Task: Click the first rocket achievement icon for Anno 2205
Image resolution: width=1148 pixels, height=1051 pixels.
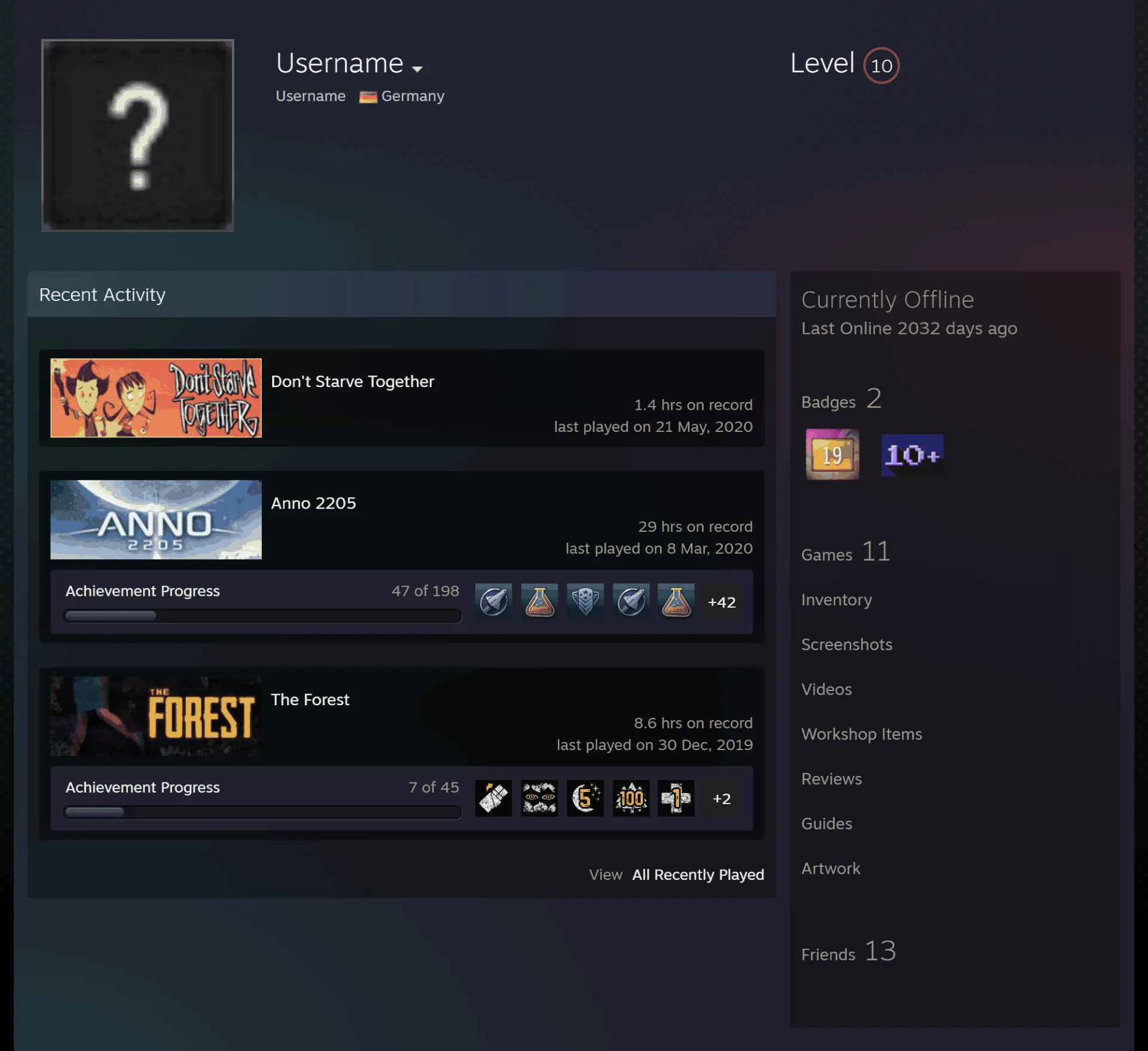Action: (x=494, y=602)
